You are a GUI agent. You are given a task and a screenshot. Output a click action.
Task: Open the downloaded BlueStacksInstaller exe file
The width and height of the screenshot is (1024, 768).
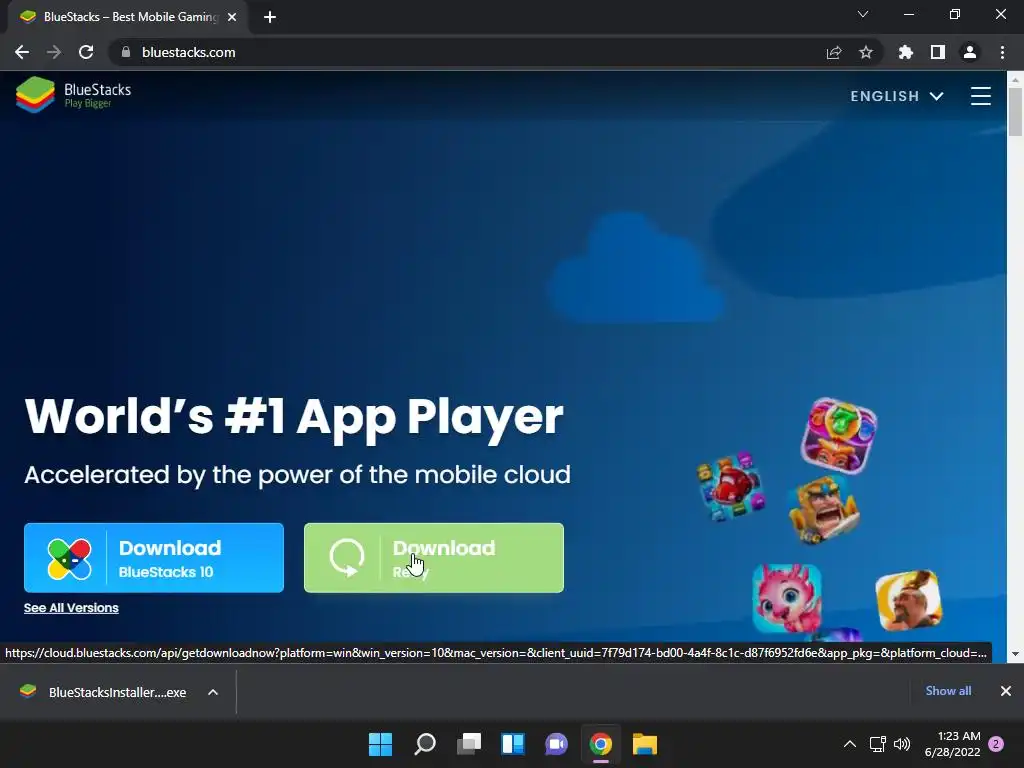point(104,692)
